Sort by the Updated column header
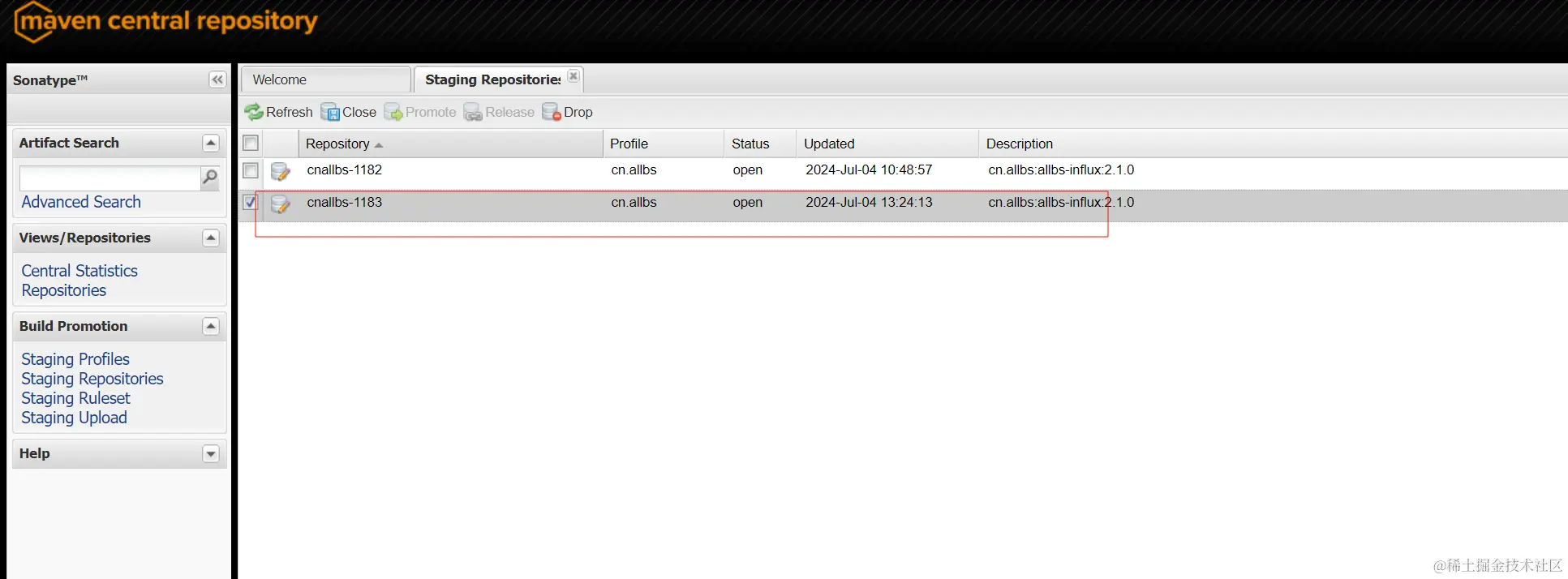 887,144
